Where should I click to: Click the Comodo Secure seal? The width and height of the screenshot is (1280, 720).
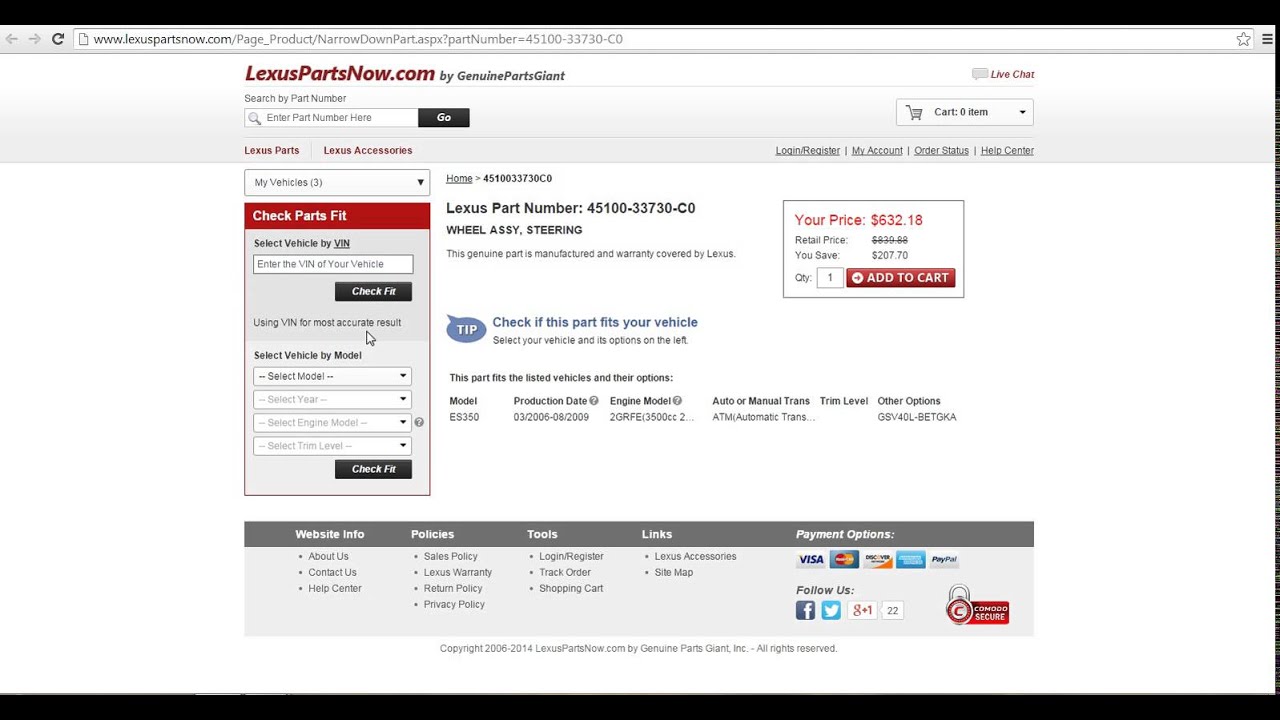(977, 606)
